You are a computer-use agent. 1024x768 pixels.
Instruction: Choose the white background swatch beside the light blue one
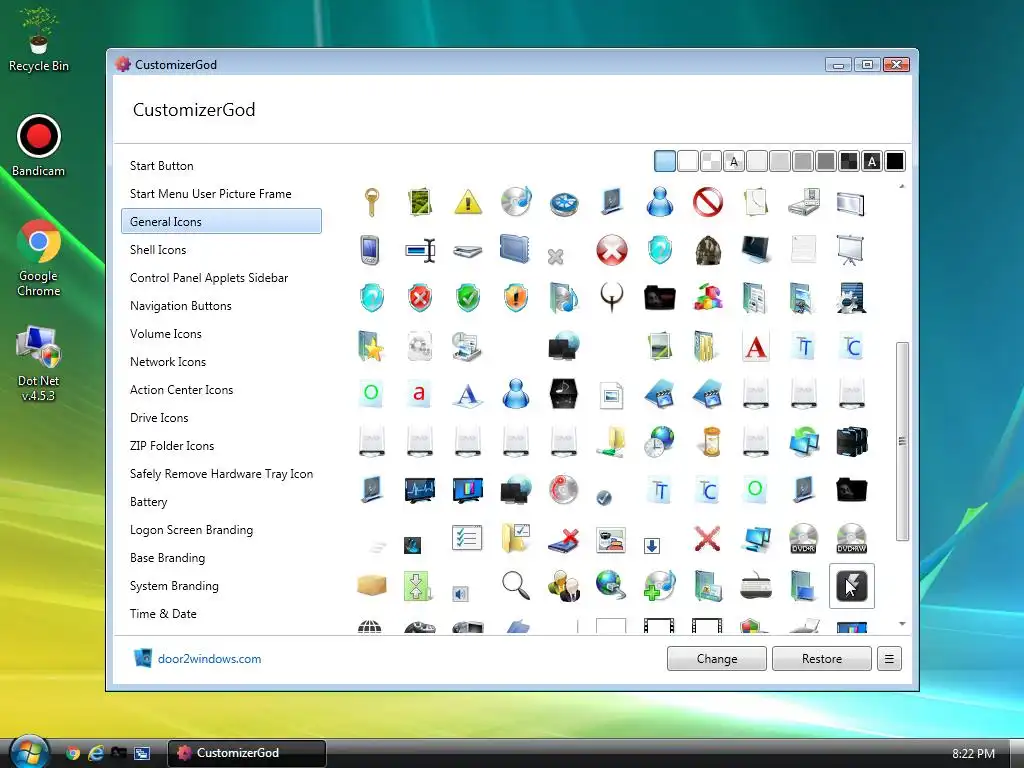[688, 161]
